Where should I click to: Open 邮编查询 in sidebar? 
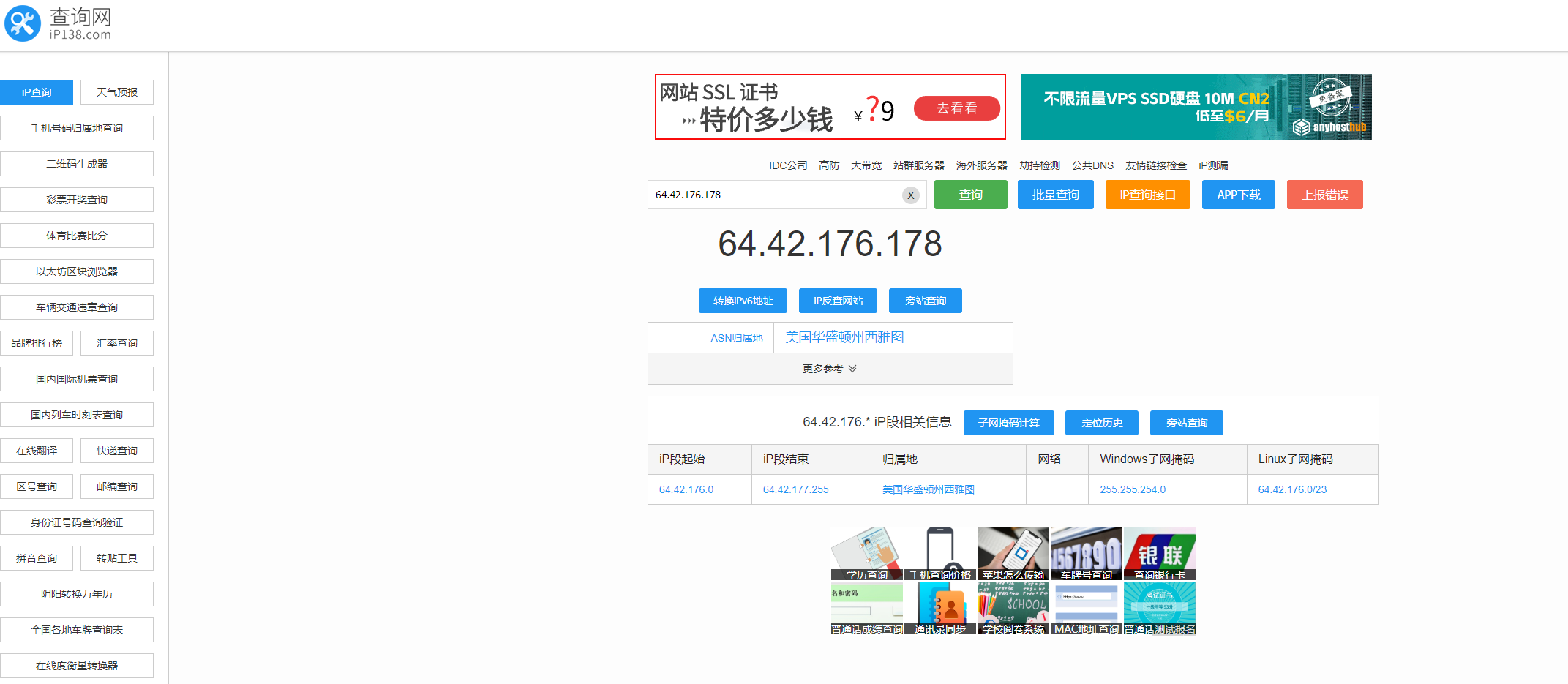(x=117, y=486)
